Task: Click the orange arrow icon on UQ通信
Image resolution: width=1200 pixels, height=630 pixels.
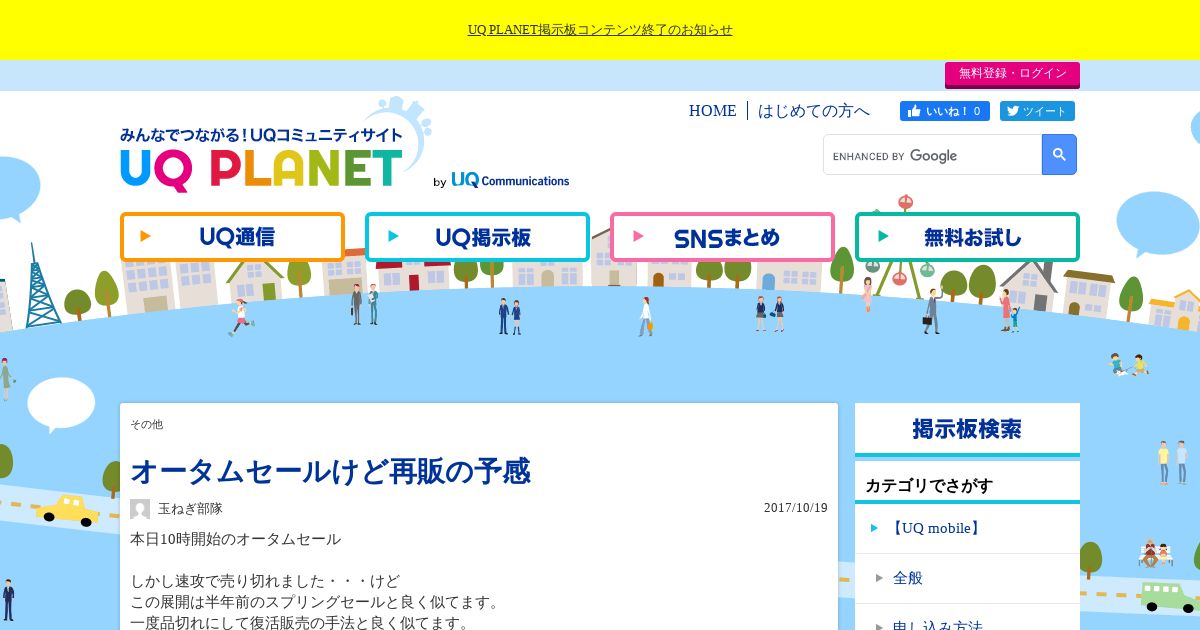Action: tap(146, 237)
